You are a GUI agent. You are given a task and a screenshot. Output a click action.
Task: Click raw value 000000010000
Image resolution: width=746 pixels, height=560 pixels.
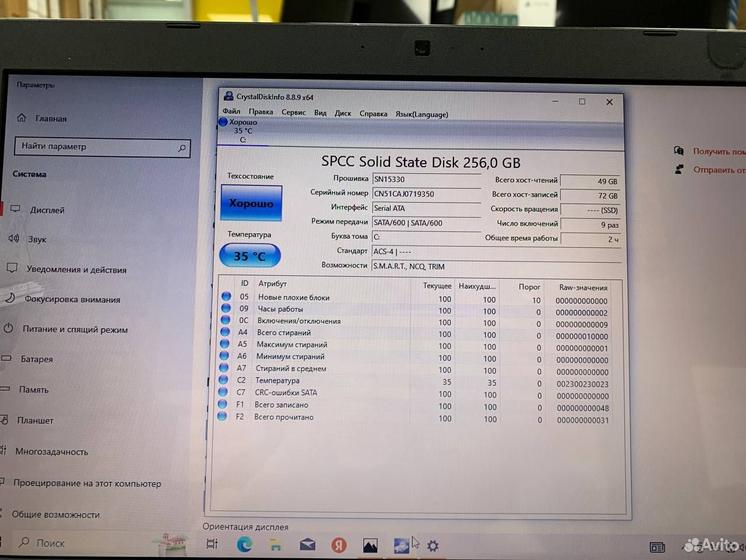click(582, 336)
